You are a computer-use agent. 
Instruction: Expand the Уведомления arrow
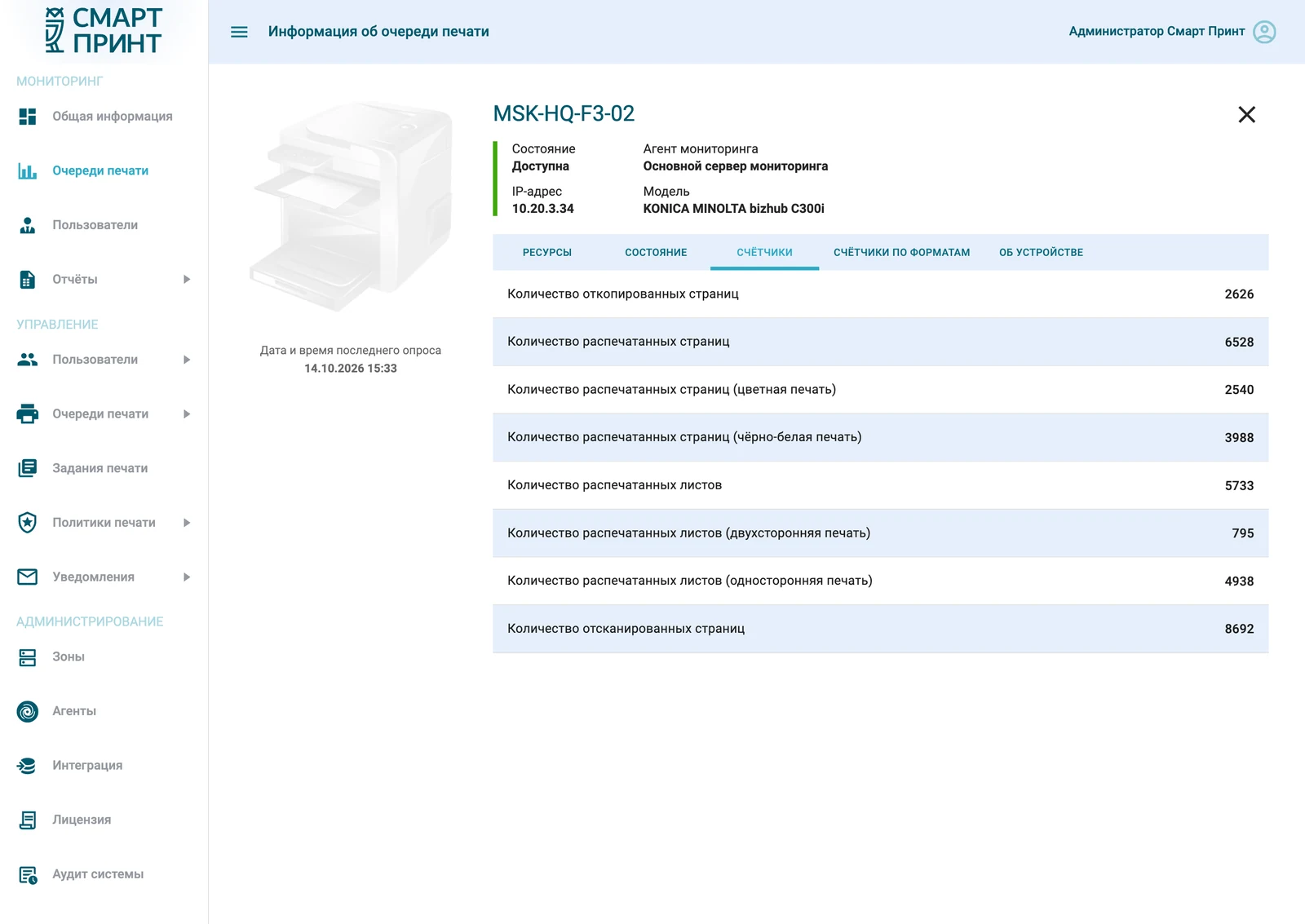[x=187, y=577]
